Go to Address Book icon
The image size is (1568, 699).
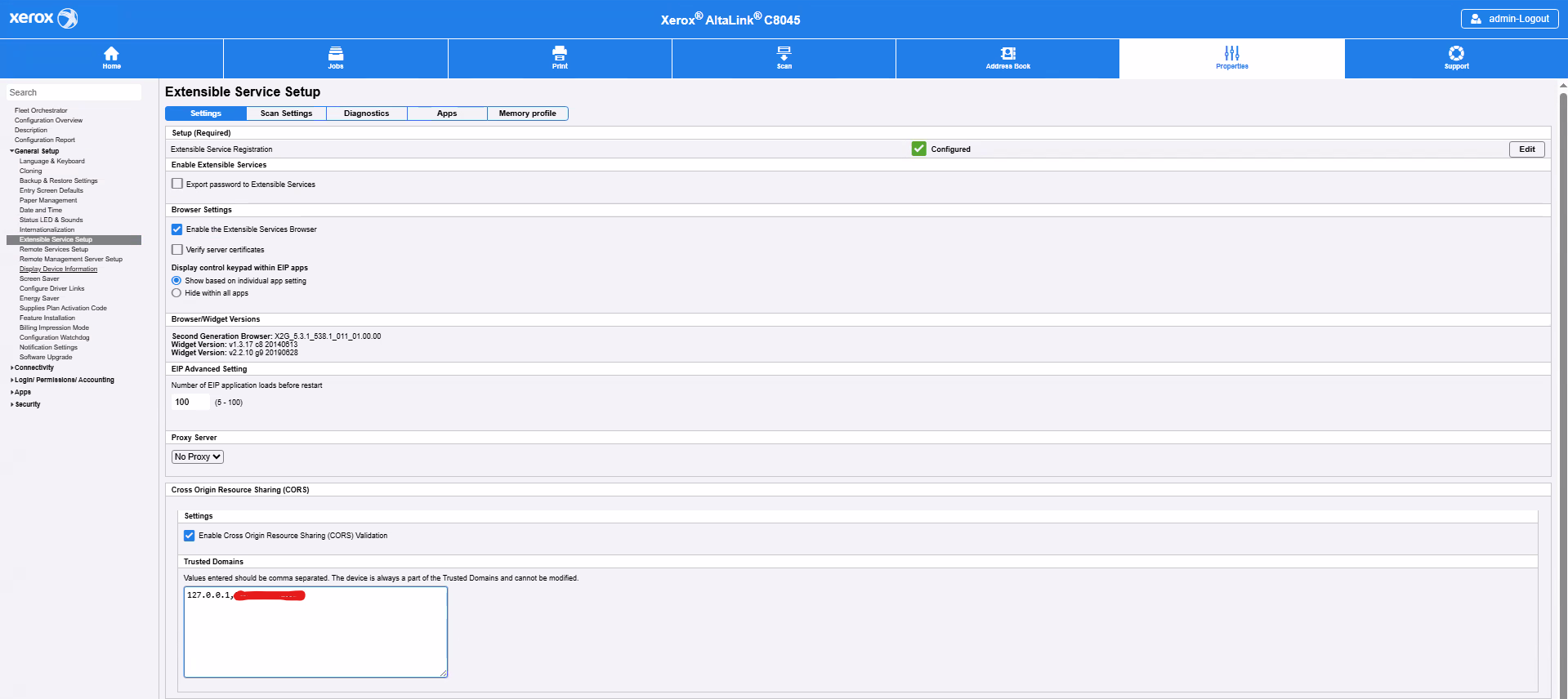(1007, 54)
